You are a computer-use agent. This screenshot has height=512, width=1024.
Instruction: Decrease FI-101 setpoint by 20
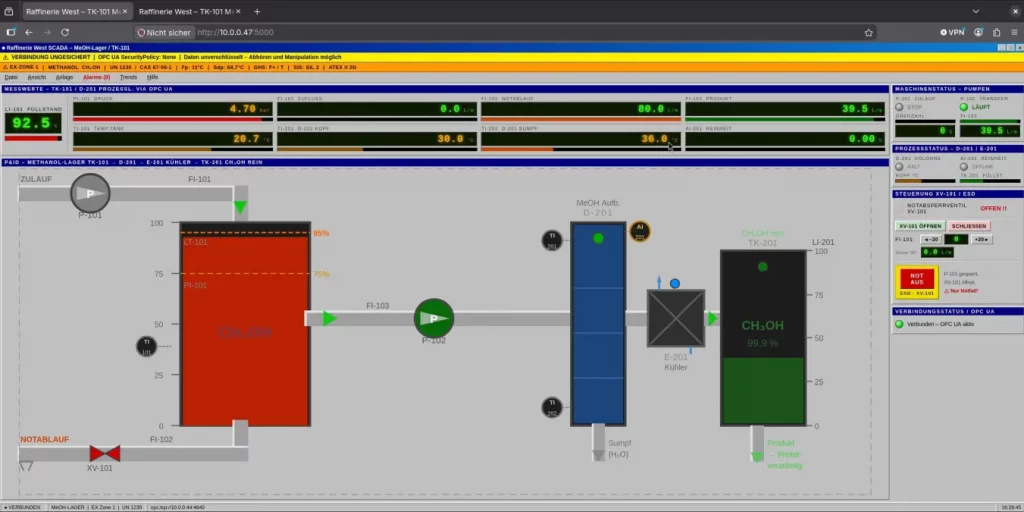coord(931,240)
